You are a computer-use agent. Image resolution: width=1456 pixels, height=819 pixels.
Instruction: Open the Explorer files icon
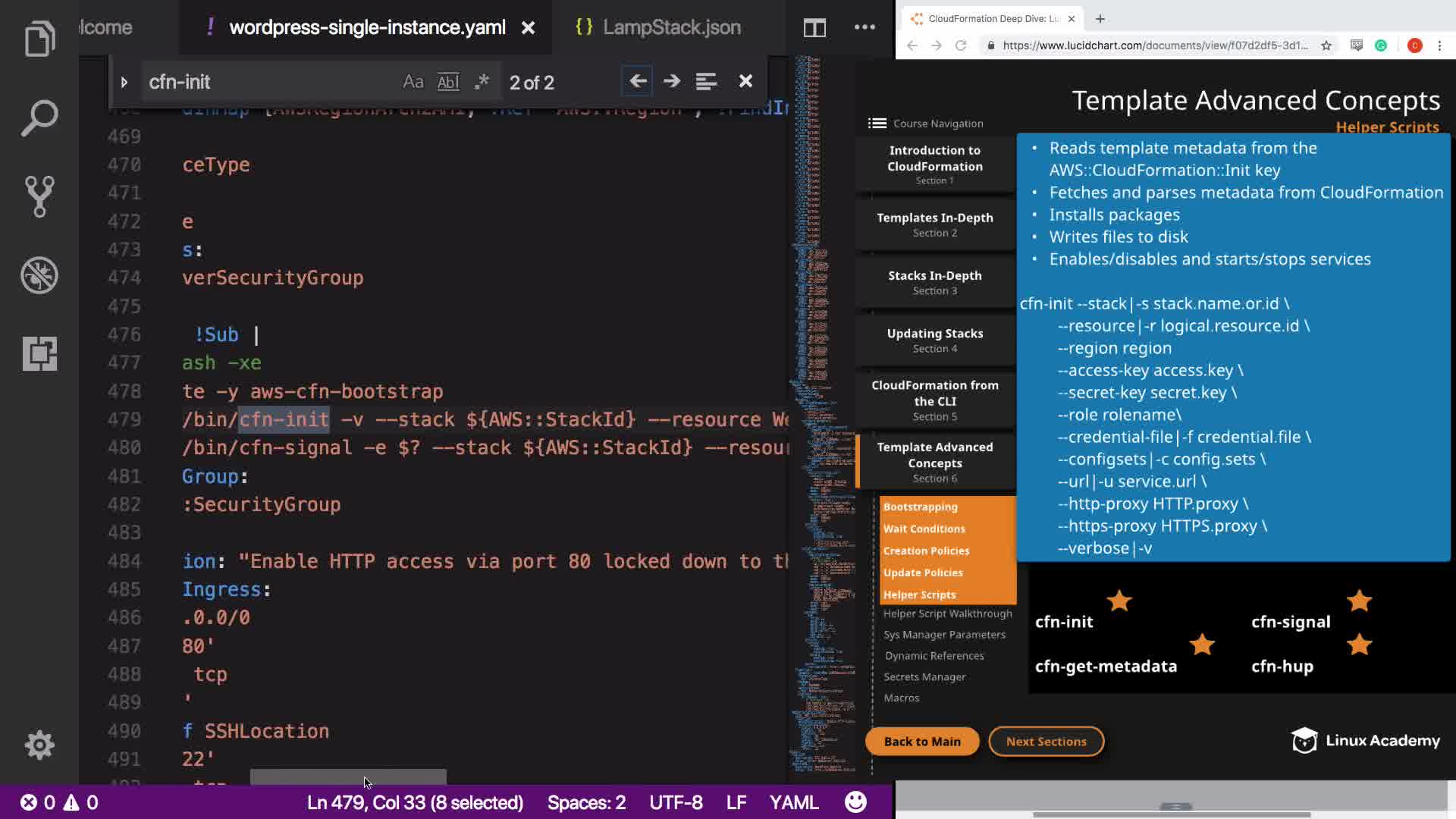39,38
